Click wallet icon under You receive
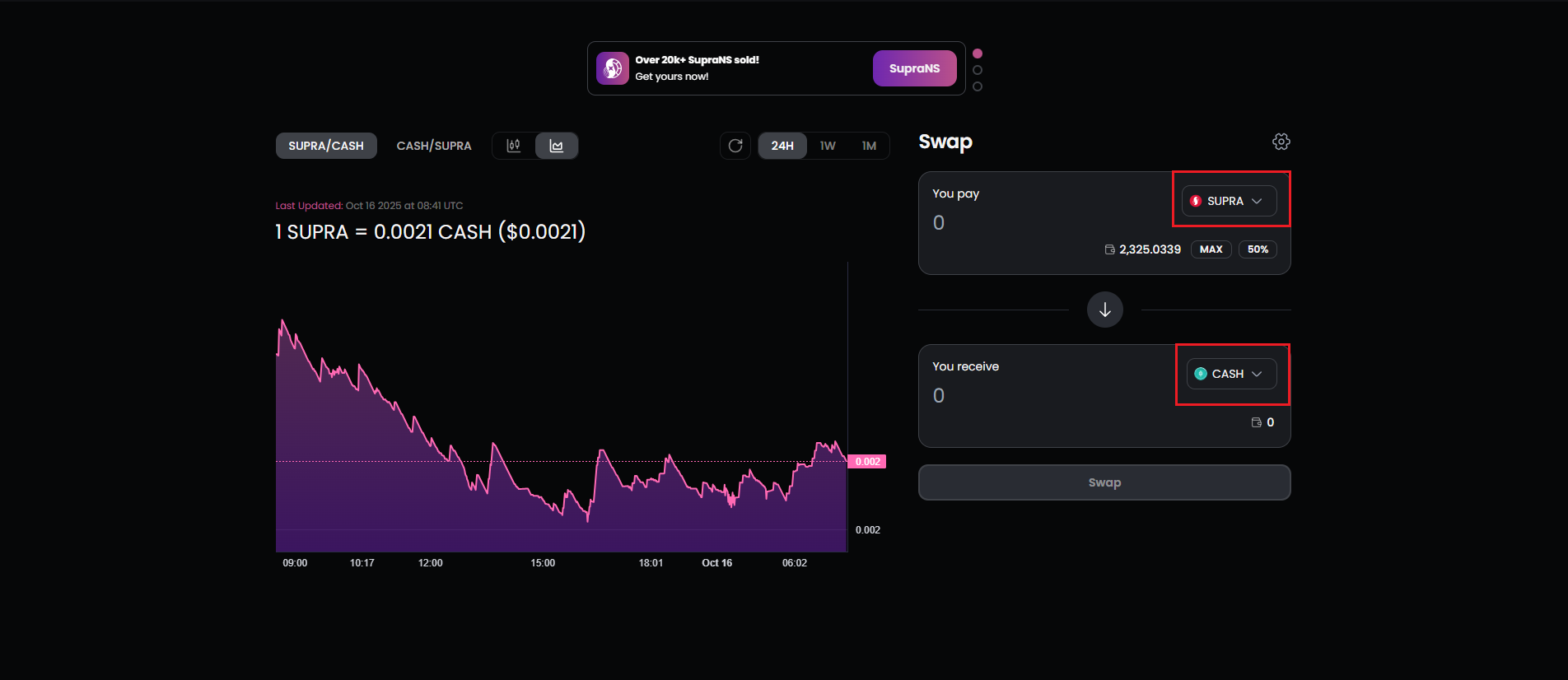Image resolution: width=1568 pixels, height=680 pixels. (1256, 422)
